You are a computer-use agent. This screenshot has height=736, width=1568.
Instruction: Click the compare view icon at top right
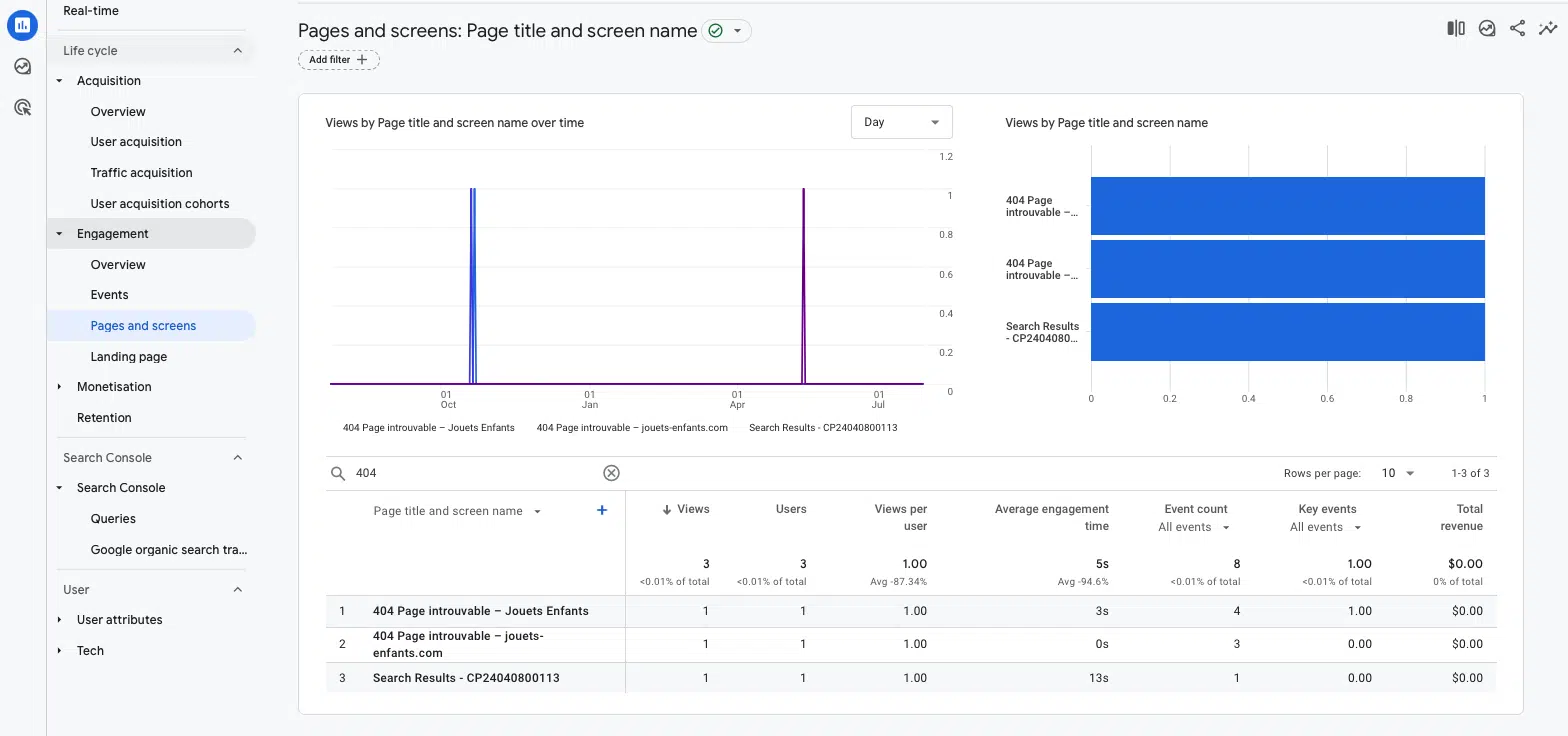[1456, 29]
